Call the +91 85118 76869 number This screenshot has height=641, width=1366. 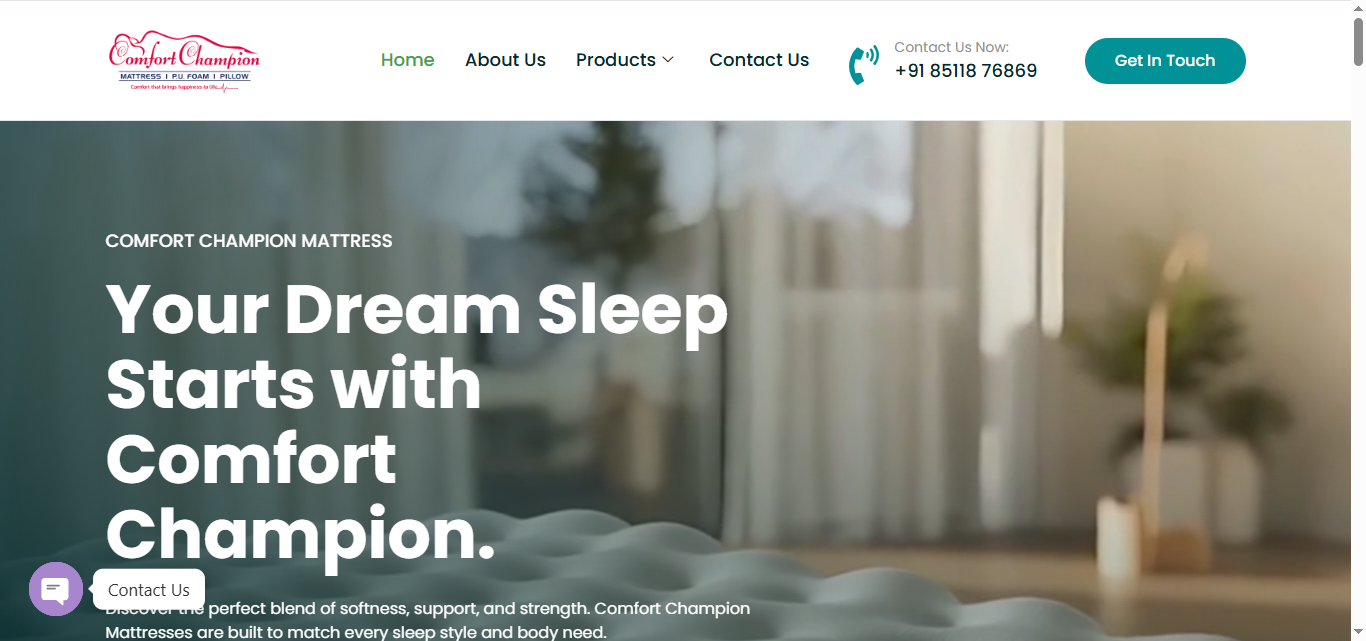coord(966,71)
